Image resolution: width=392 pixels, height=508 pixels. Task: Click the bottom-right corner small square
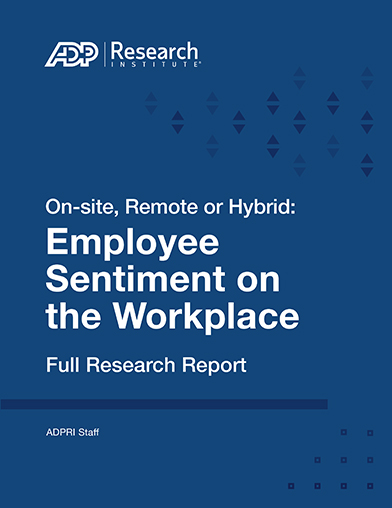[370, 486]
